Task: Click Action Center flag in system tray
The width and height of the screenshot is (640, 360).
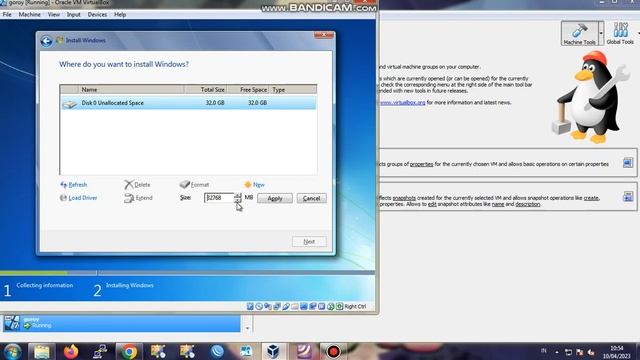Action: pyautogui.click(x=580, y=352)
